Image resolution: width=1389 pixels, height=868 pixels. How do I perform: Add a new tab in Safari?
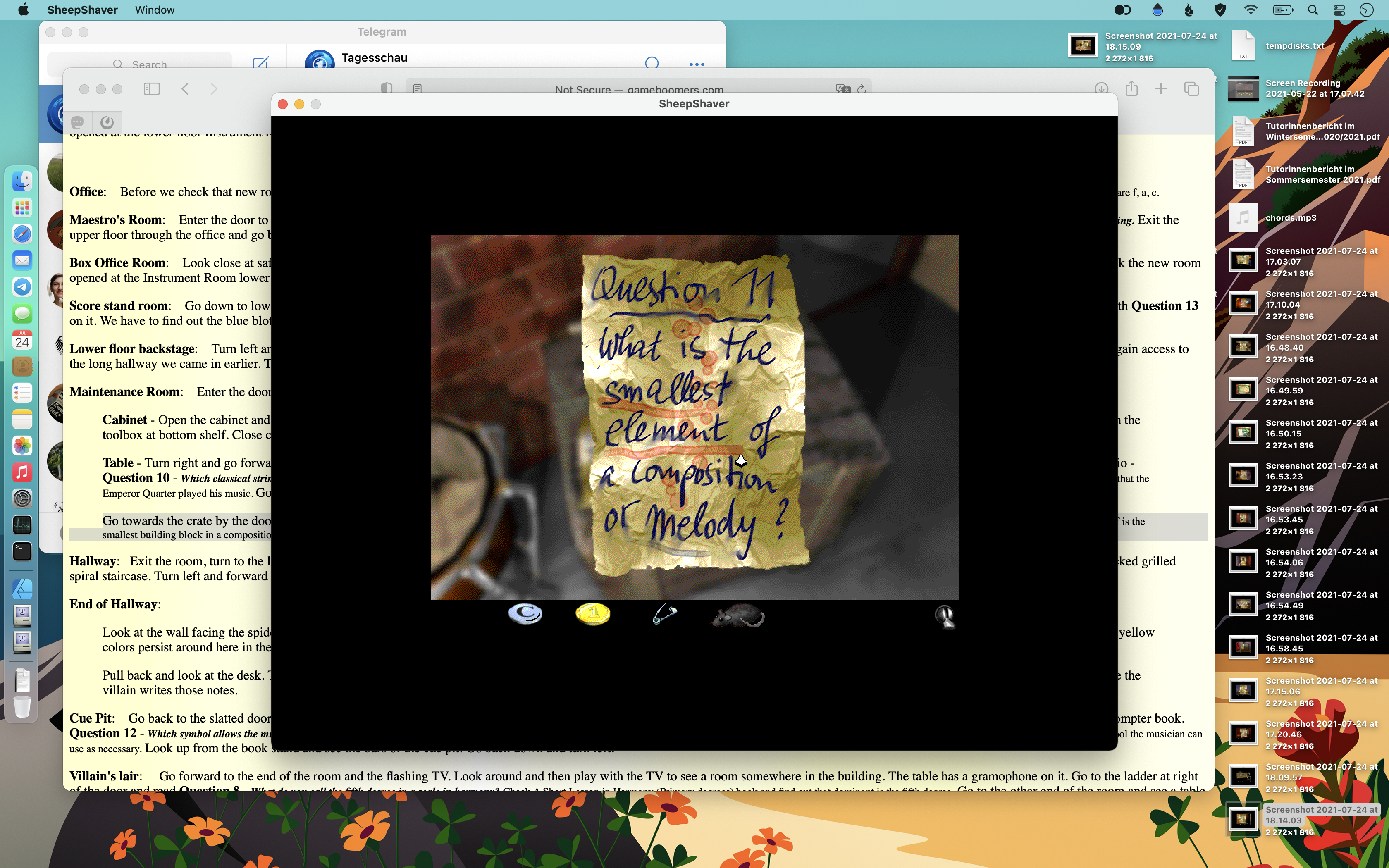1160,89
